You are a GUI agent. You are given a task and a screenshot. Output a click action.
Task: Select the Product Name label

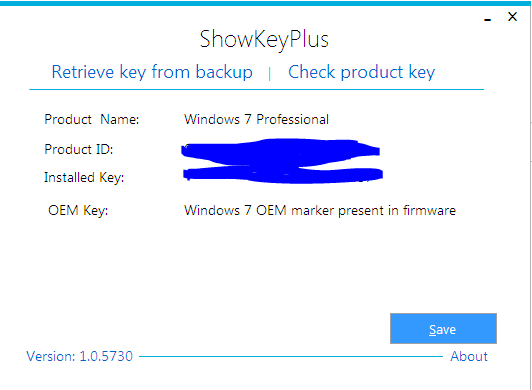(x=92, y=119)
